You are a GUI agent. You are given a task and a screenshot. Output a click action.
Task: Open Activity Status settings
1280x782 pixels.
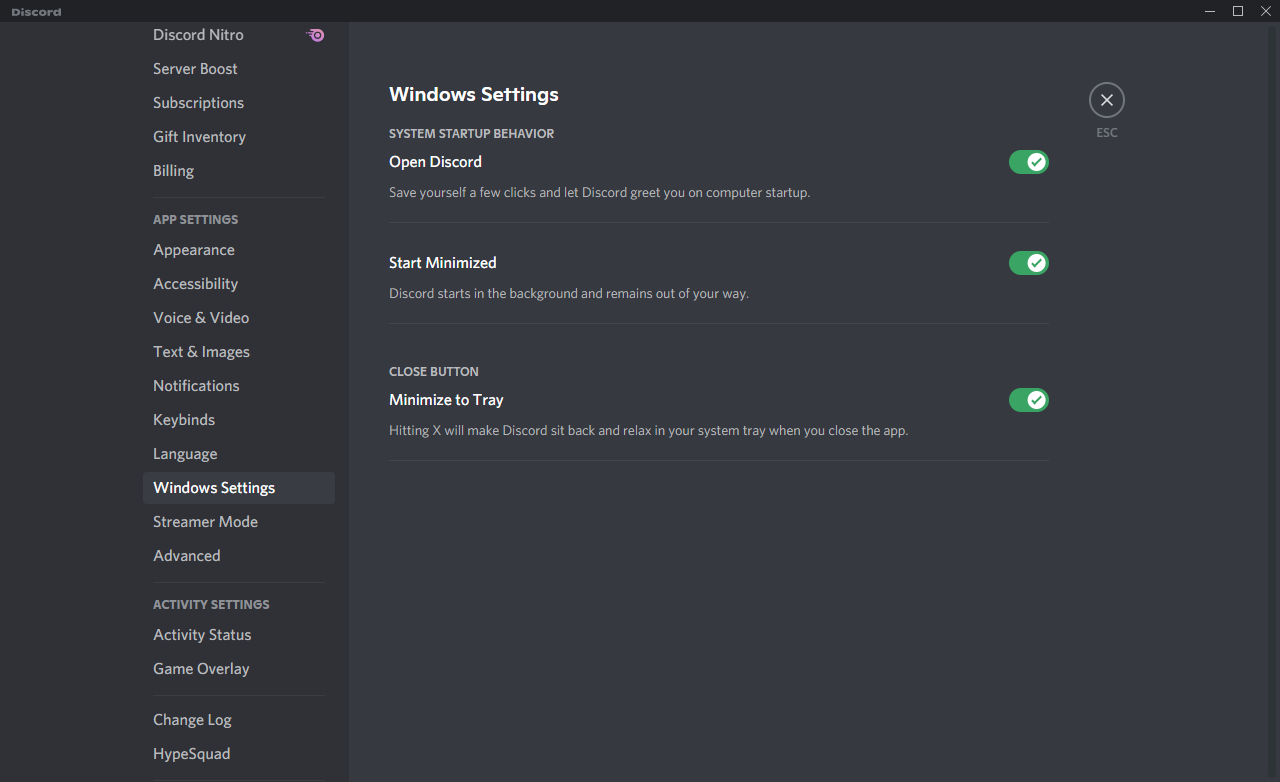coord(238,635)
